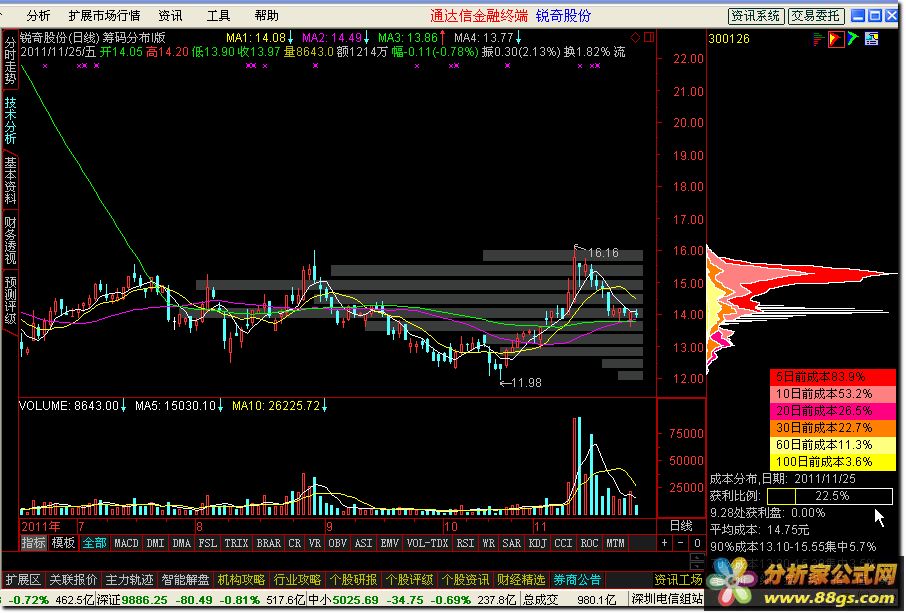Choose the ROC indicator
The image size is (906, 613).
(589, 544)
